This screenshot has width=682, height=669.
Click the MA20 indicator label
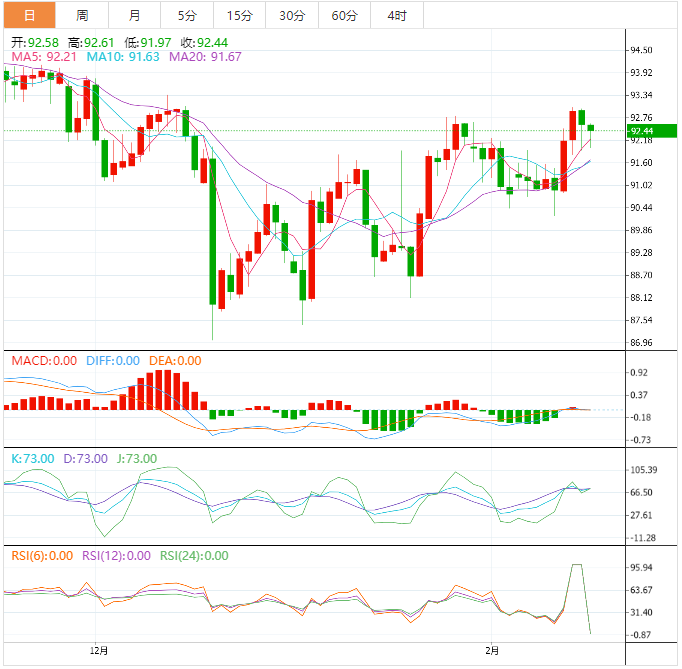(205, 57)
